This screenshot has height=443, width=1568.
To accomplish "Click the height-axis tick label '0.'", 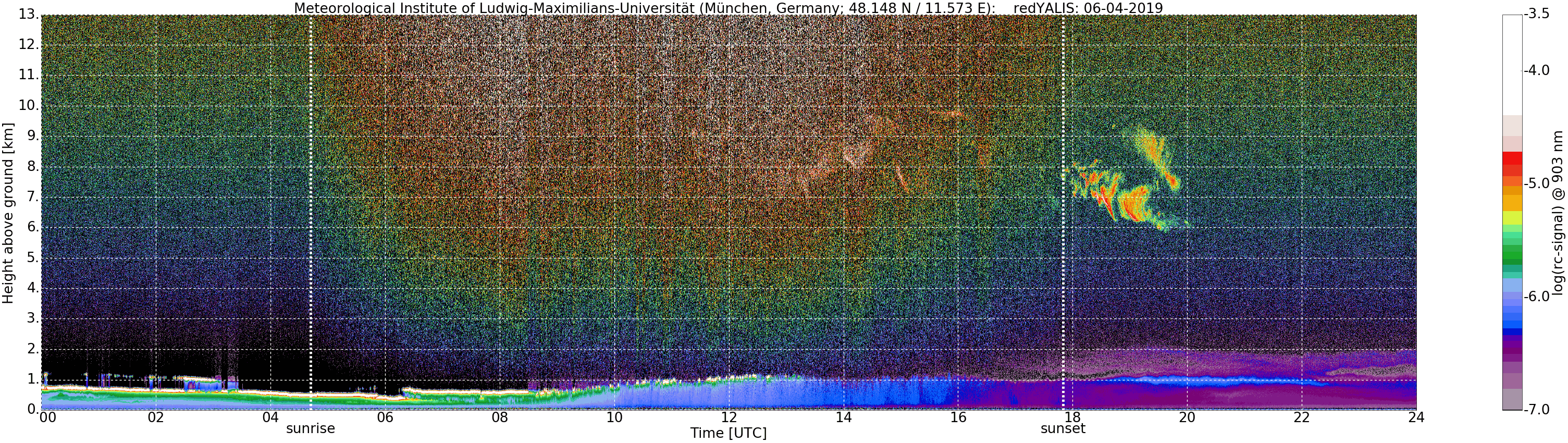I will (x=33, y=409).
